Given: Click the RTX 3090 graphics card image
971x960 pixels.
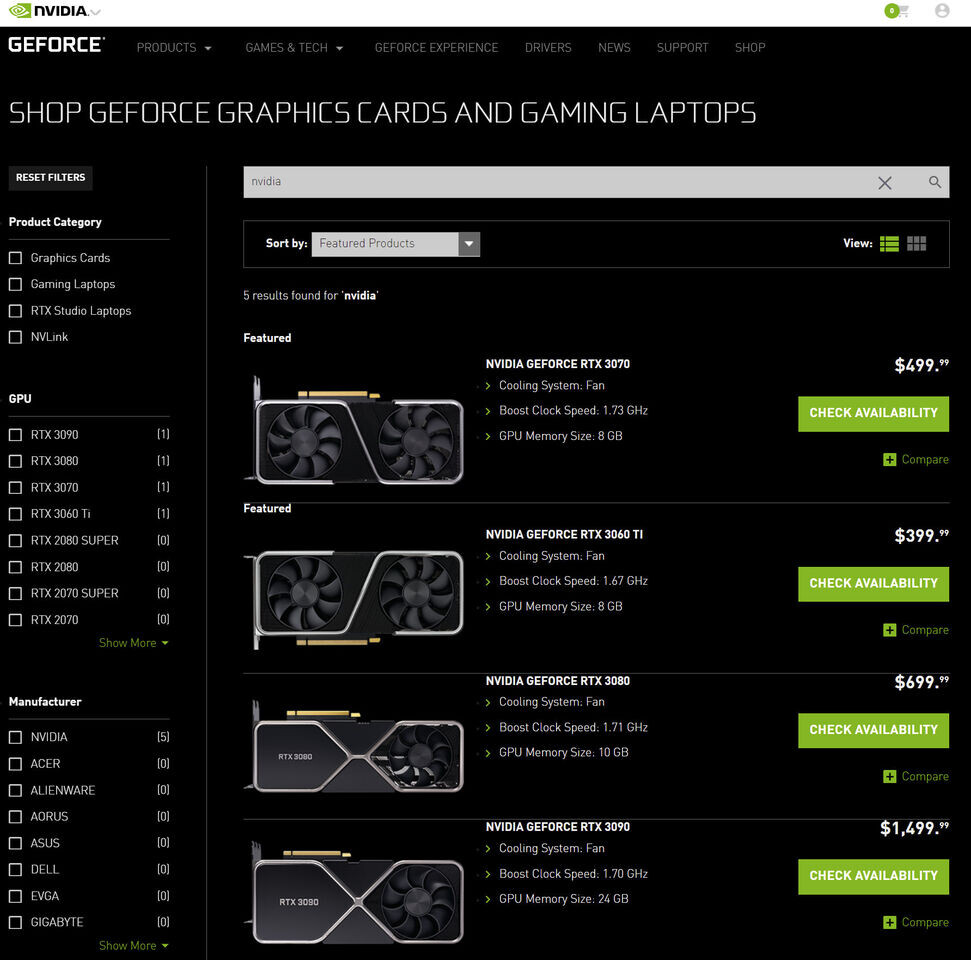Looking at the screenshot, I should point(354,891).
